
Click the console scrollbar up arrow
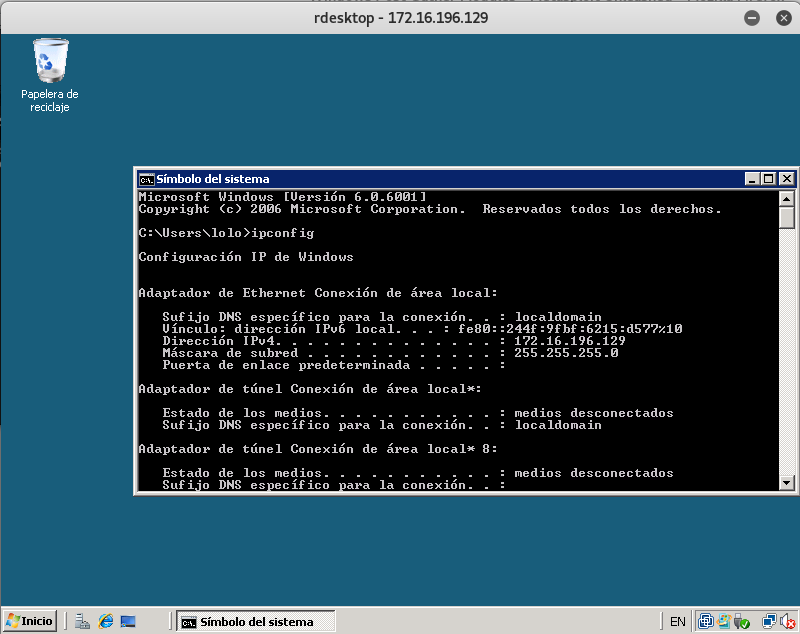point(786,198)
